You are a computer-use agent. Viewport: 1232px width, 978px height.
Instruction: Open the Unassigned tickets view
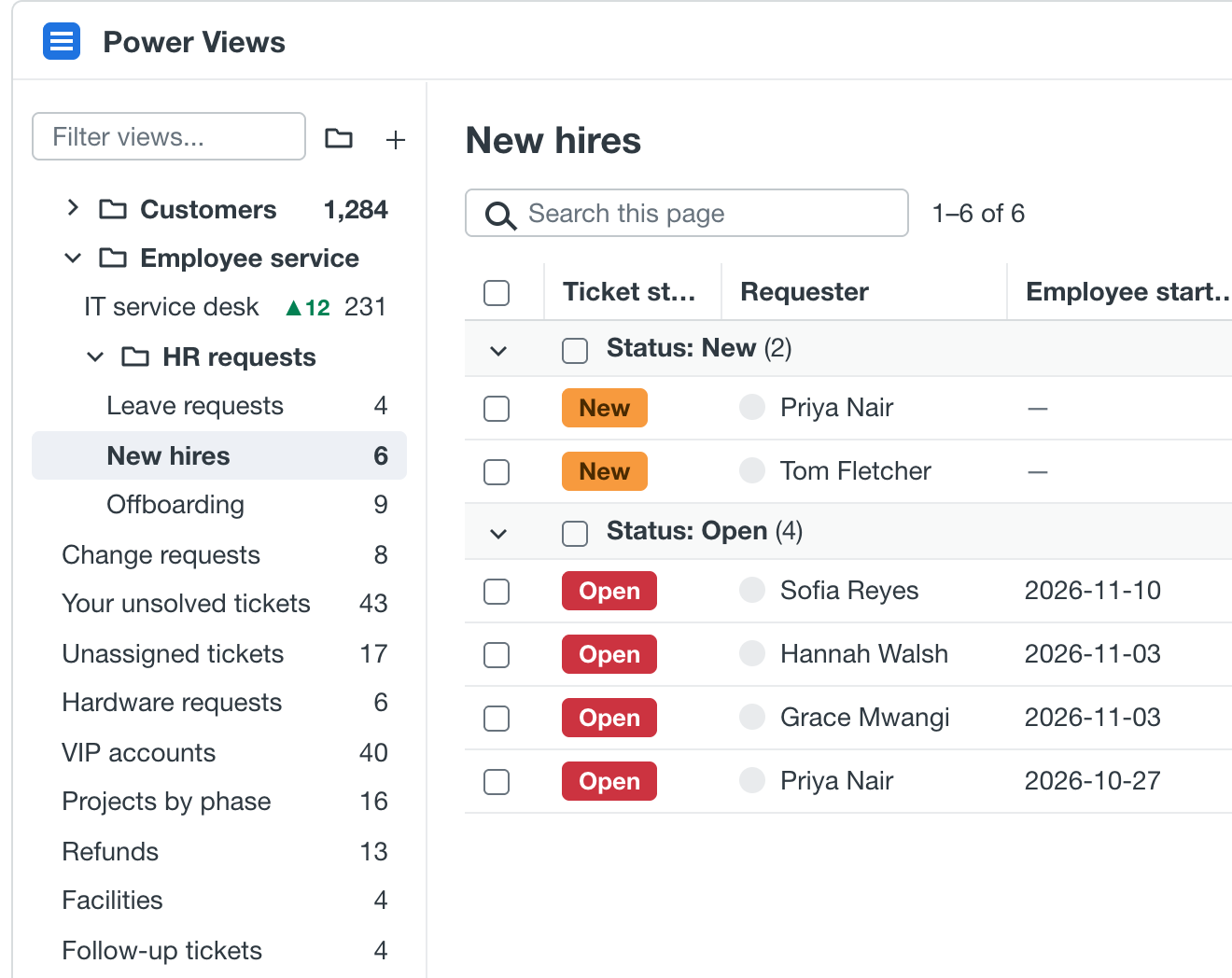point(219,654)
